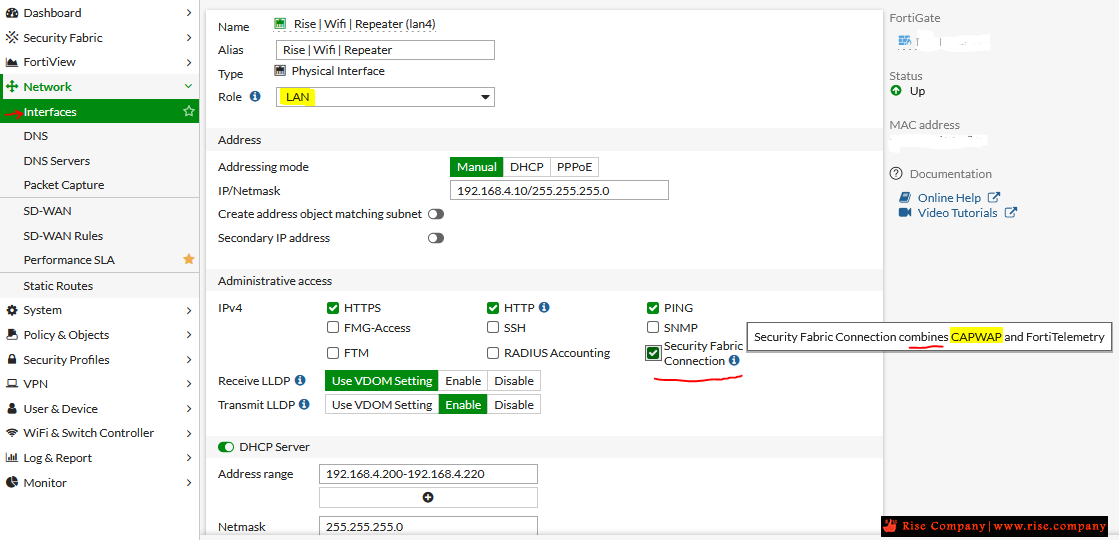Select DHCP addressing mode
Screen dimensions: 1119x540
pos(527,167)
